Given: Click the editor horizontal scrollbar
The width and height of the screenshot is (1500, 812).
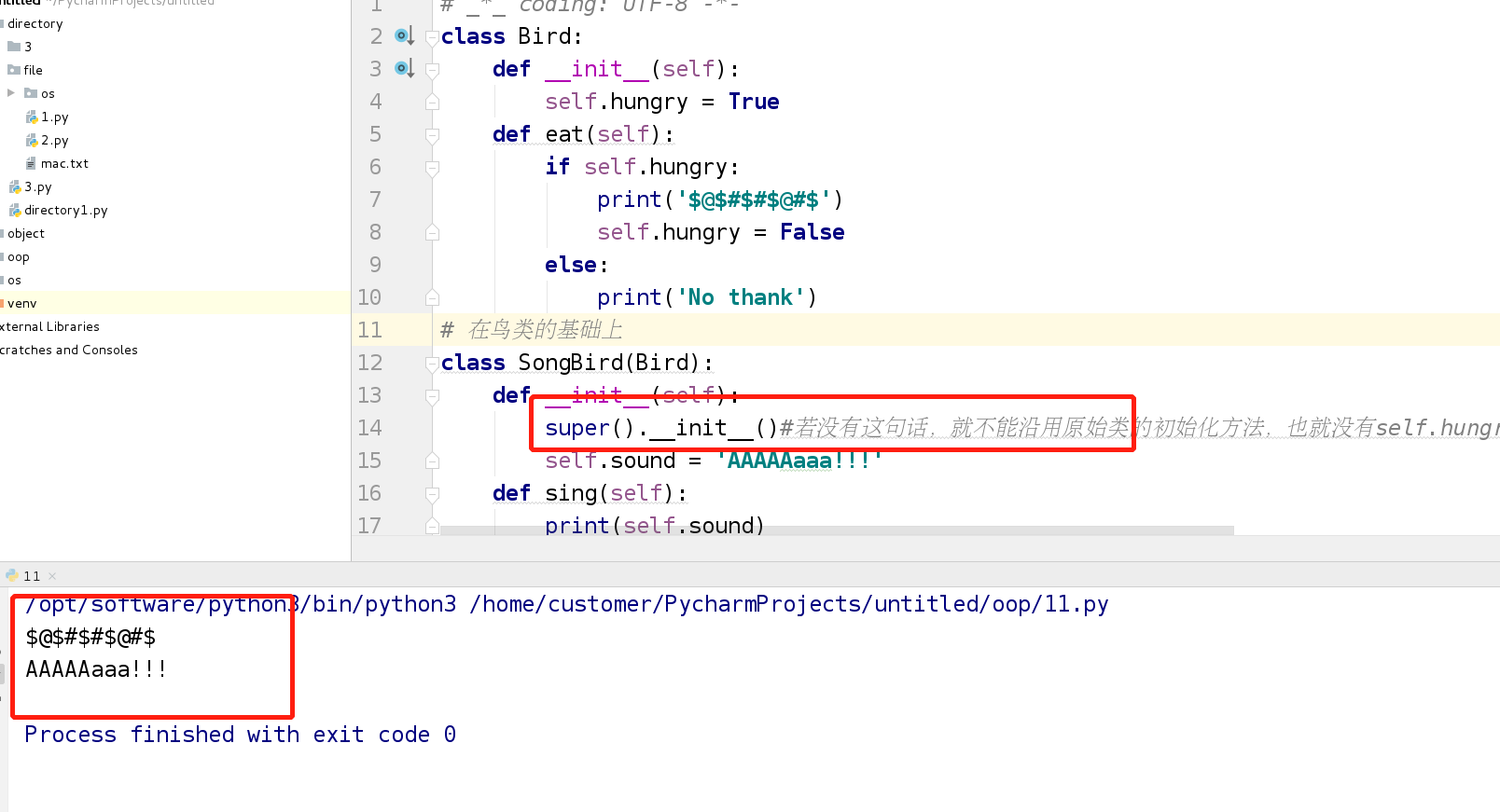Looking at the screenshot, I should tap(837, 530).
